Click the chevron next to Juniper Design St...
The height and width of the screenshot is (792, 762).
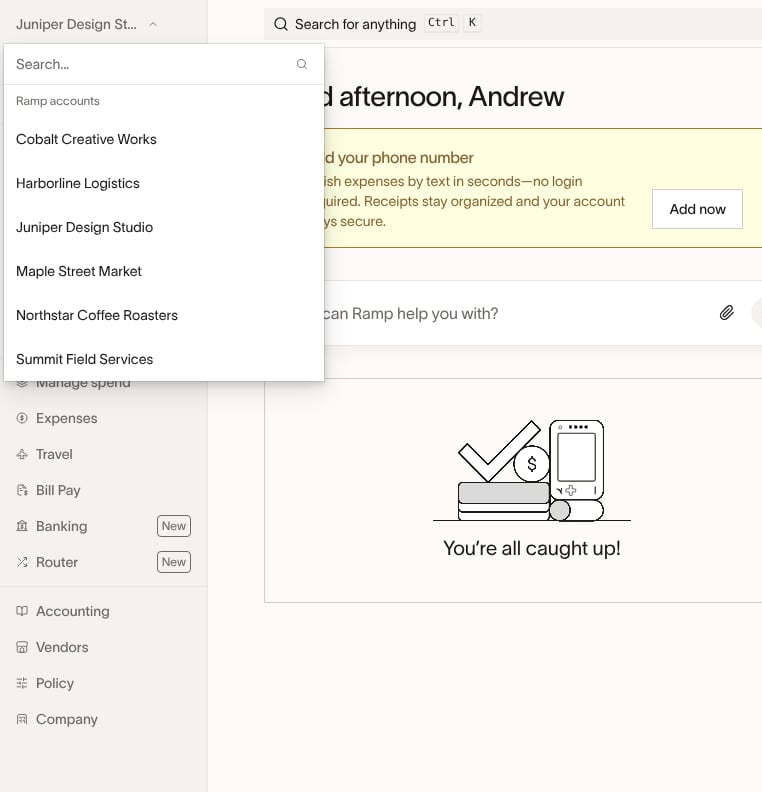(153, 24)
